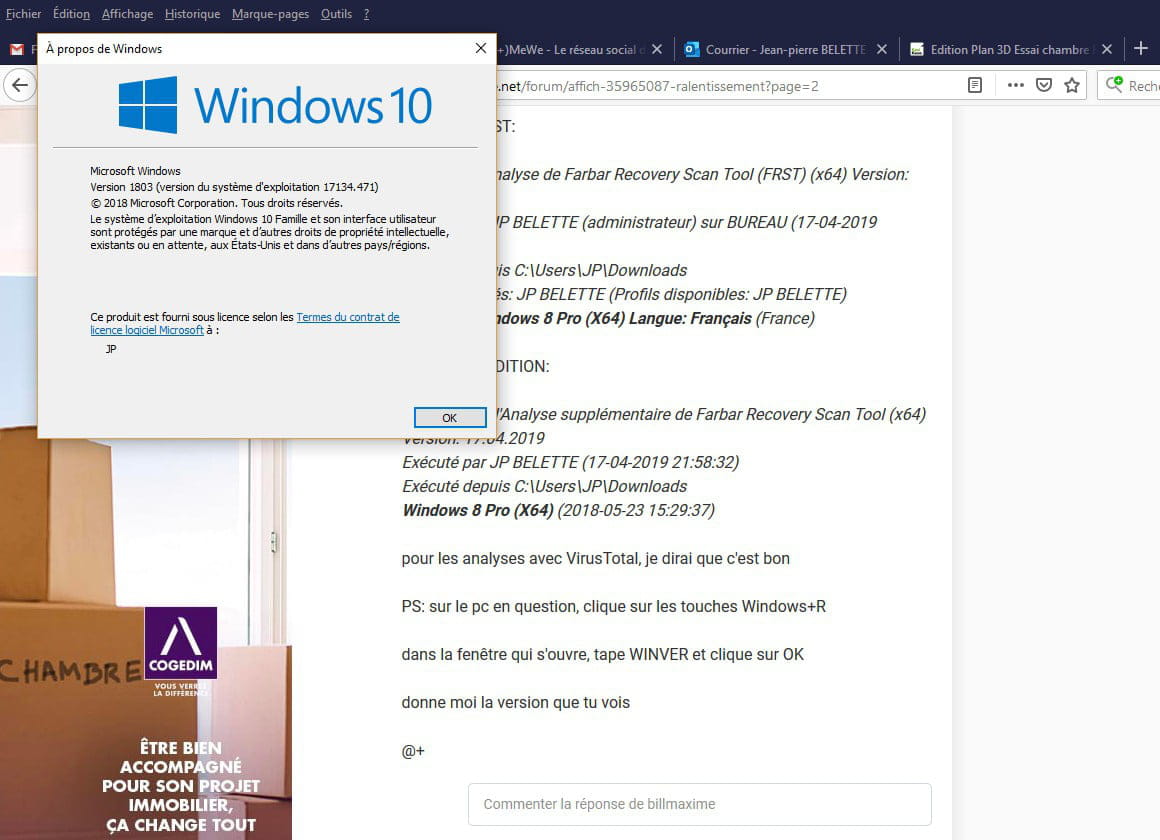Go back to the previous page
The width and height of the screenshot is (1160, 840).
20,85
